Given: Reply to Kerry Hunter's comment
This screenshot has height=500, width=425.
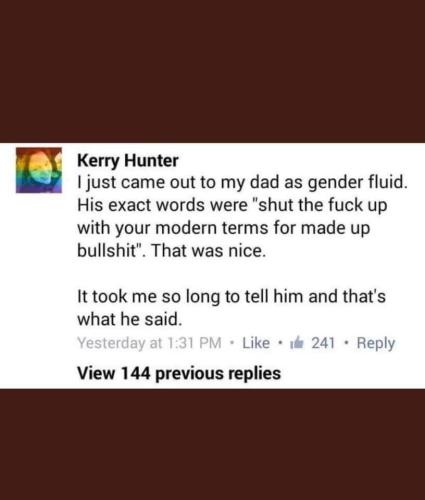Looking at the screenshot, I should point(376,344).
